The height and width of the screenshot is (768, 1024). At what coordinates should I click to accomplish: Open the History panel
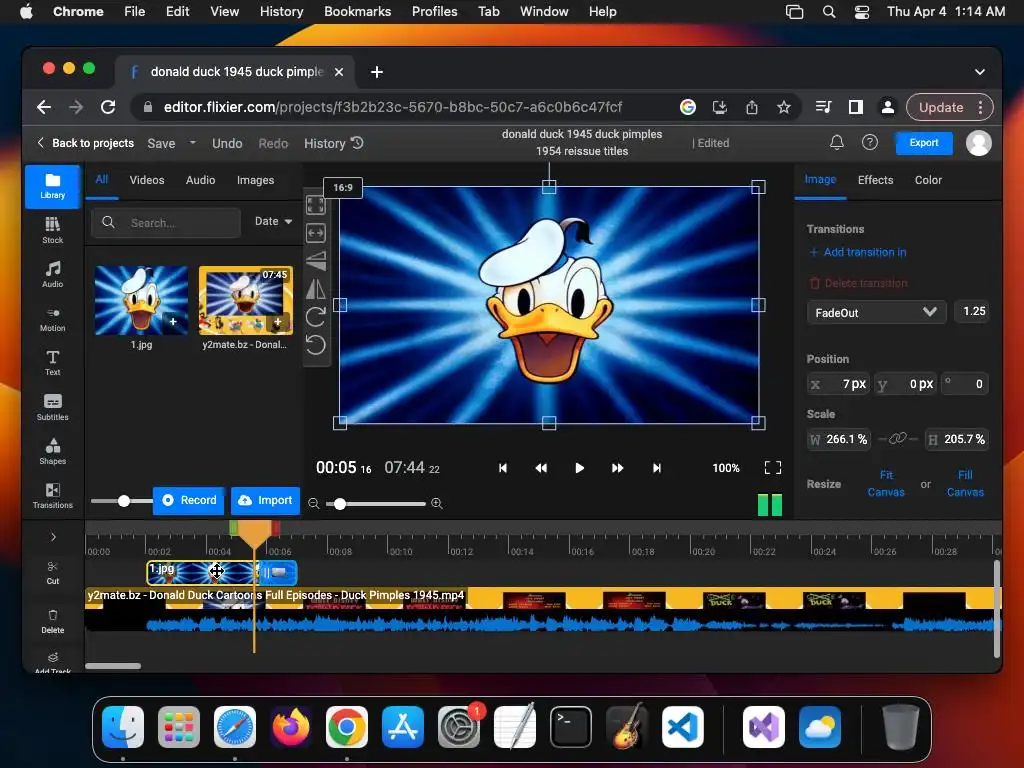tap(333, 143)
